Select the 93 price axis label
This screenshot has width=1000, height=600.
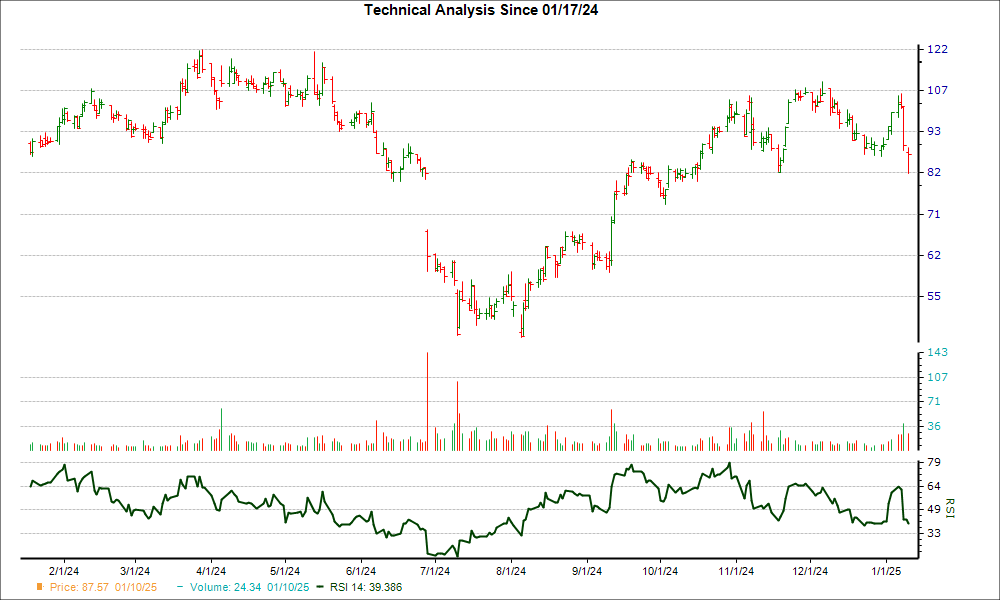click(x=934, y=131)
